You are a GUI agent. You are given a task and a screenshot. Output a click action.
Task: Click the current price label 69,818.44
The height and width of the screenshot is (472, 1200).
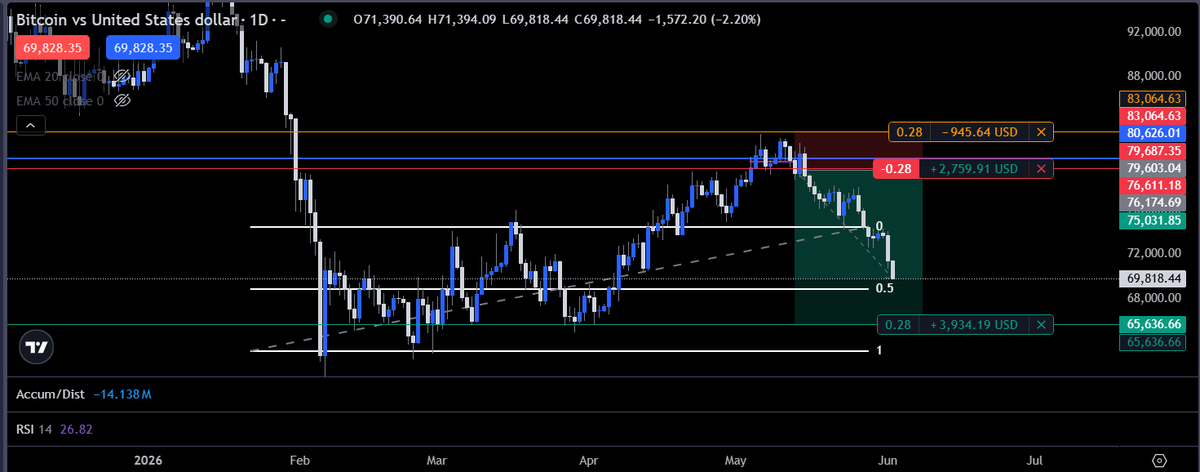[x=1154, y=278]
